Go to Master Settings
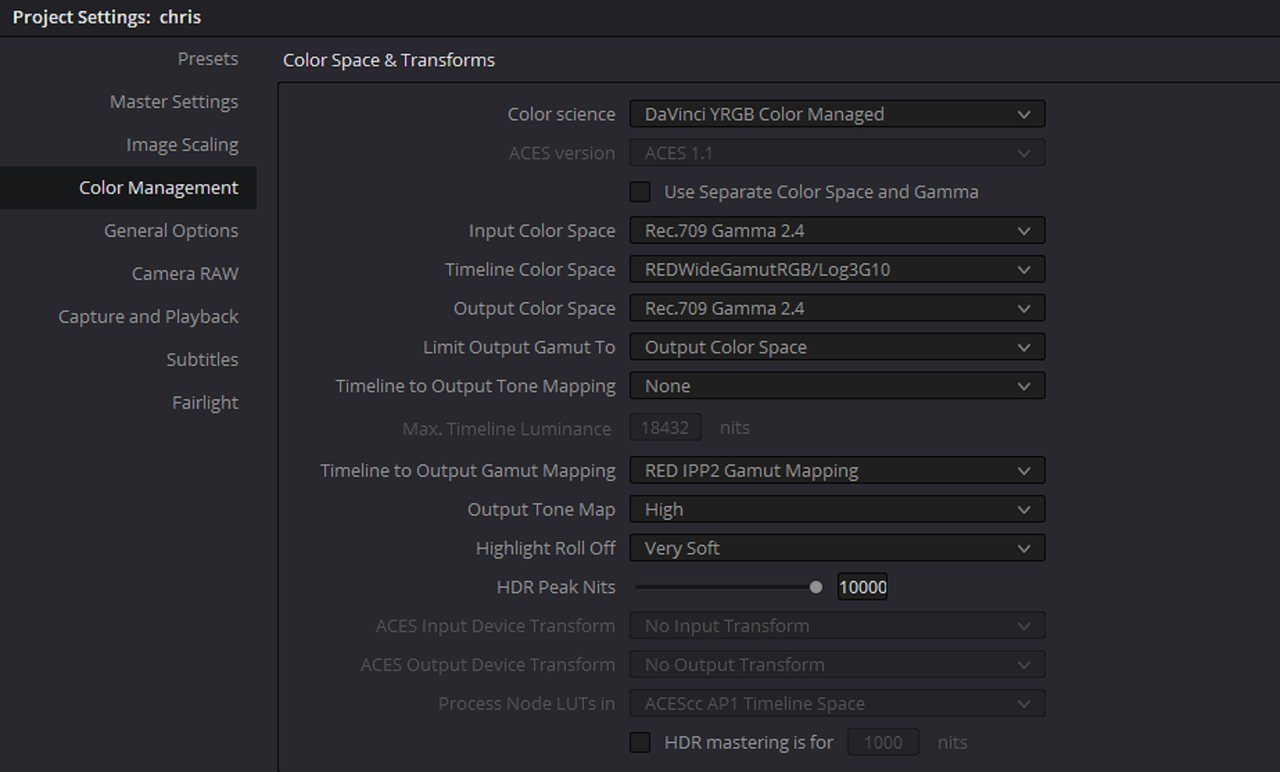The image size is (1280, 772). (174, 102)
